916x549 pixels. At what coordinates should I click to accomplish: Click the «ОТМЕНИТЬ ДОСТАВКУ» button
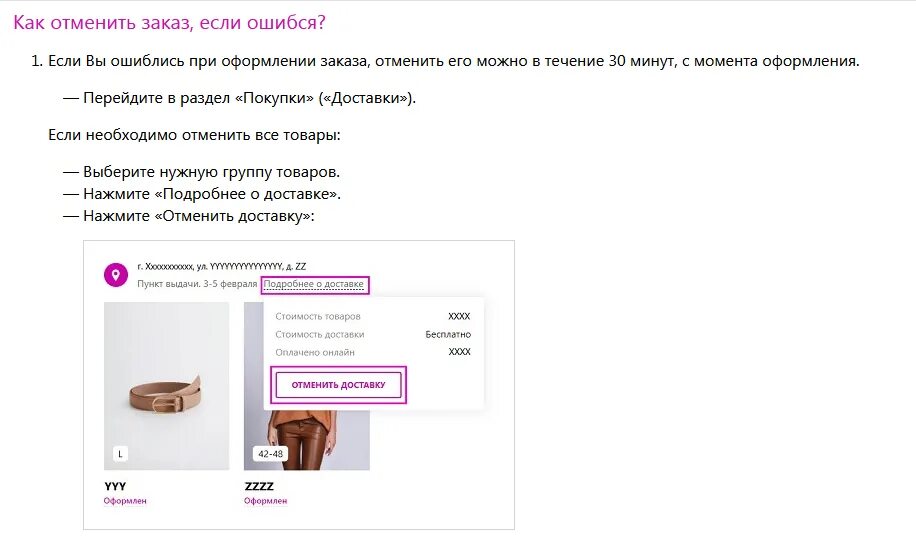tap(338, 385)
